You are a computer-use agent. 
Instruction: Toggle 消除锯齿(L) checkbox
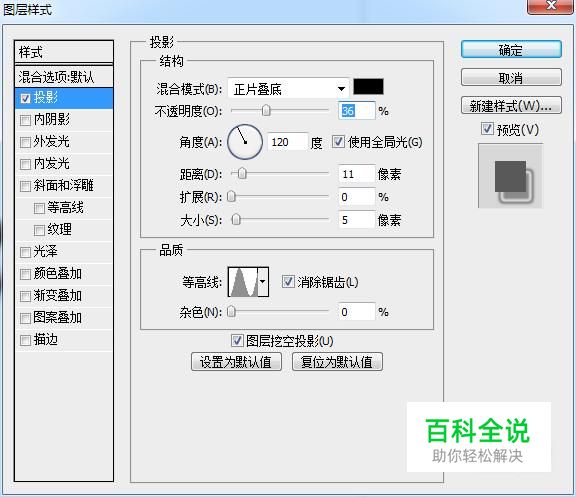(288, 282)
